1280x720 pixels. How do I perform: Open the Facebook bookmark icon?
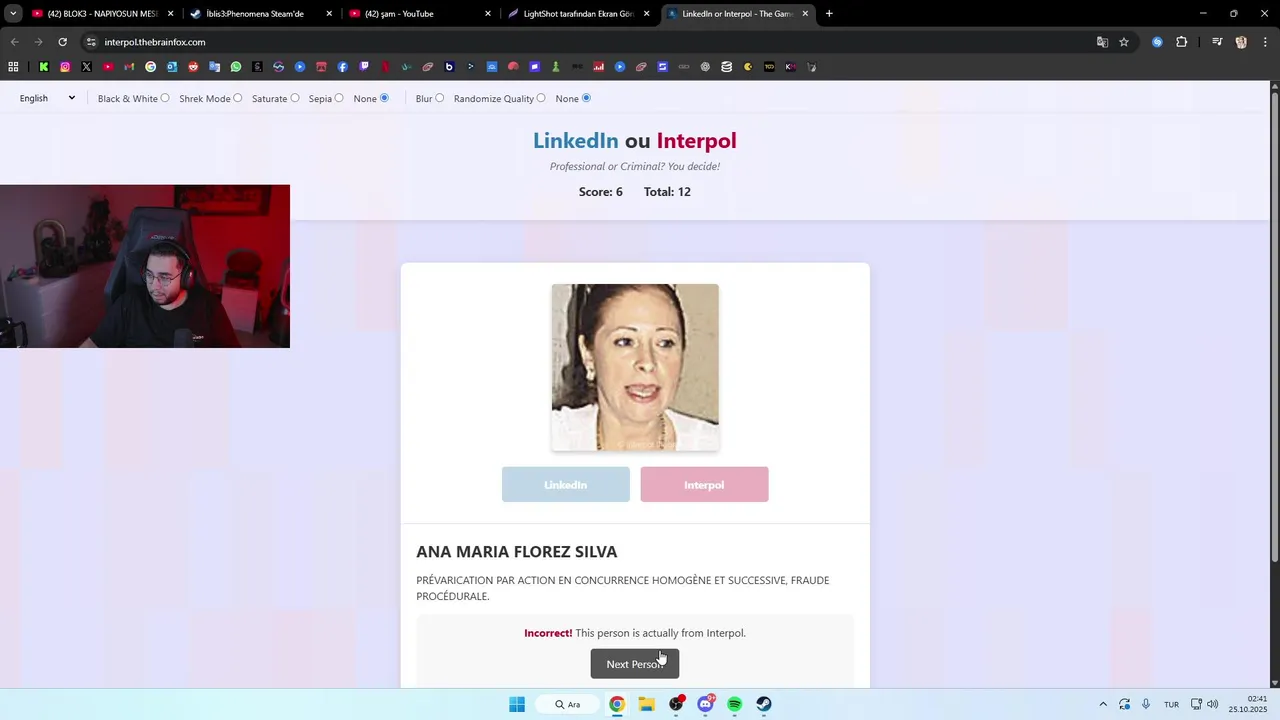(343, 67)
